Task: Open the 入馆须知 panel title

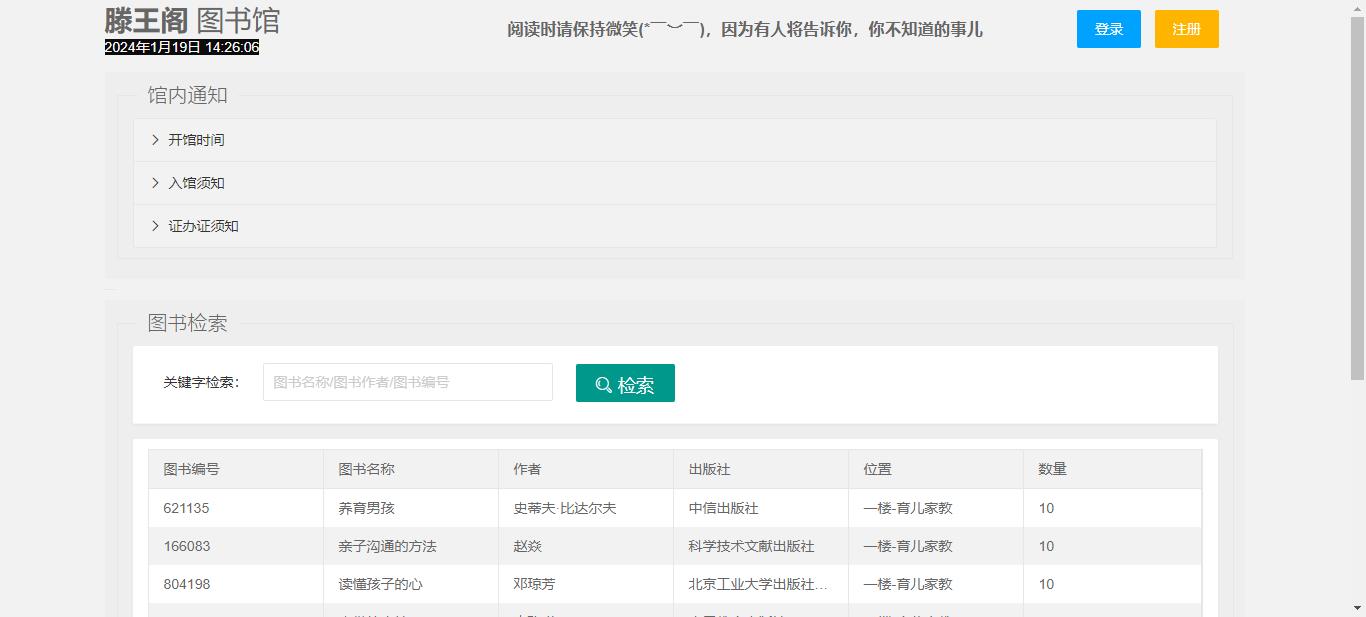Action: 196,183
